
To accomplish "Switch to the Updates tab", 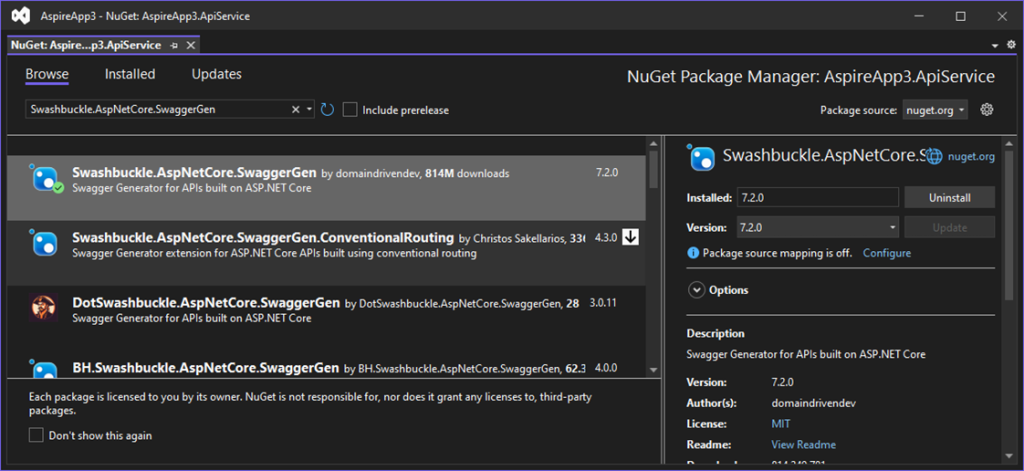I will pyautogui.click(x=216, y=74).
